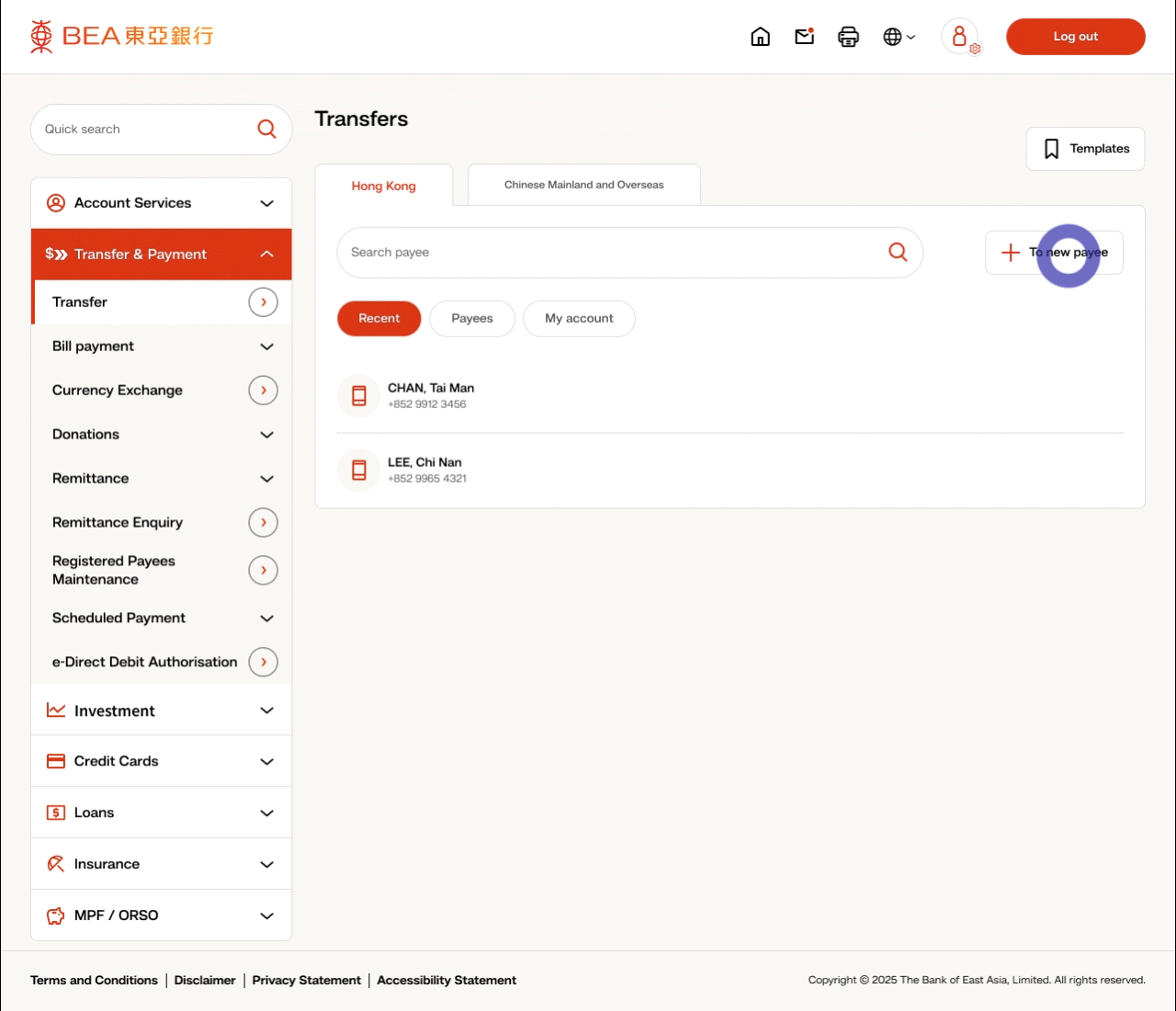Select the Recent filter pill
This screenshot has height=1011, width=1176.
(x=379, y=319)
